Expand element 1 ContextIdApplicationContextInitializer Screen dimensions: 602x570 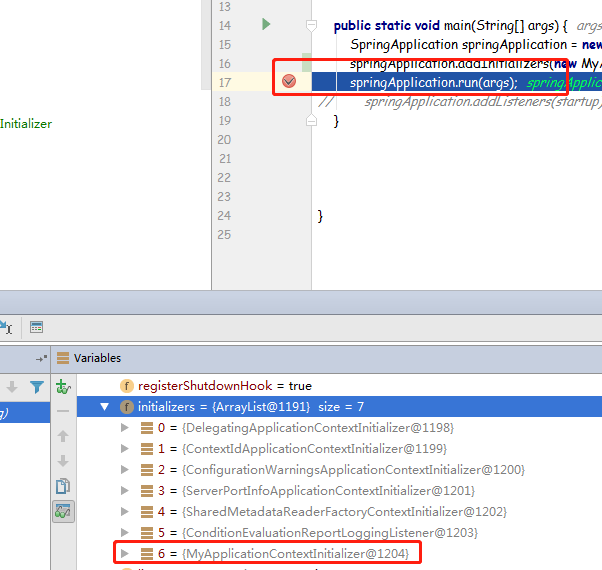click(x=124, y=449)
